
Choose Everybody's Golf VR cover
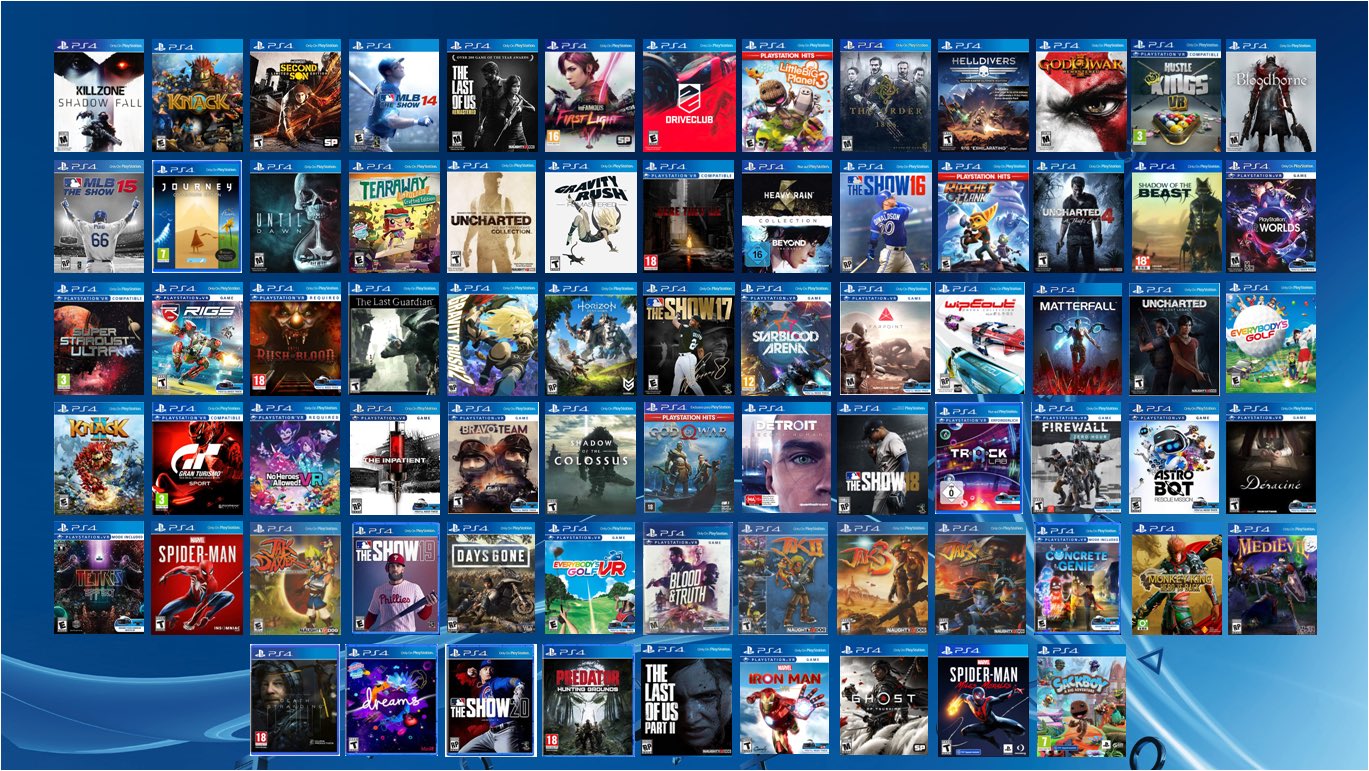590,578
